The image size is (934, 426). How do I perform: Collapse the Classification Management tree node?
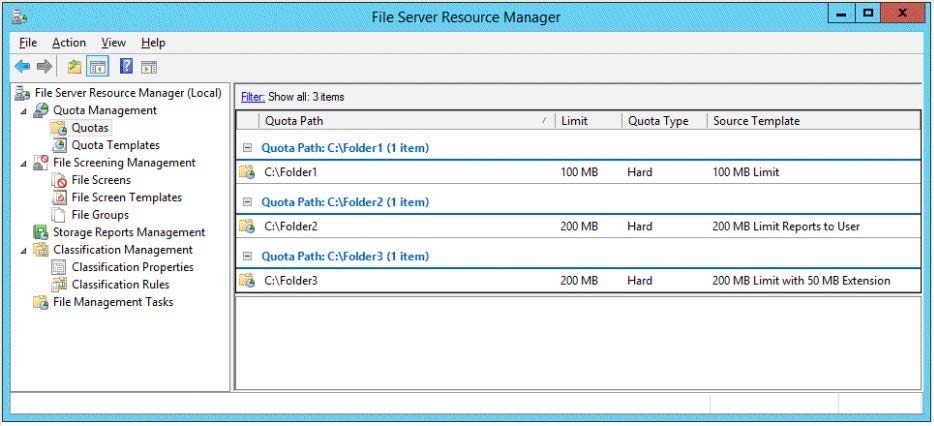point(23,250)
